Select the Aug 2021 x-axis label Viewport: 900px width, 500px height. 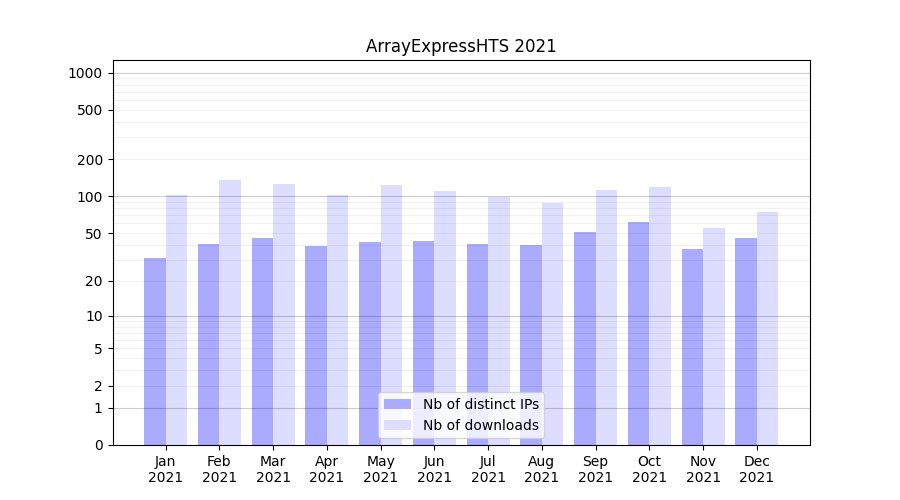(542, 469)
